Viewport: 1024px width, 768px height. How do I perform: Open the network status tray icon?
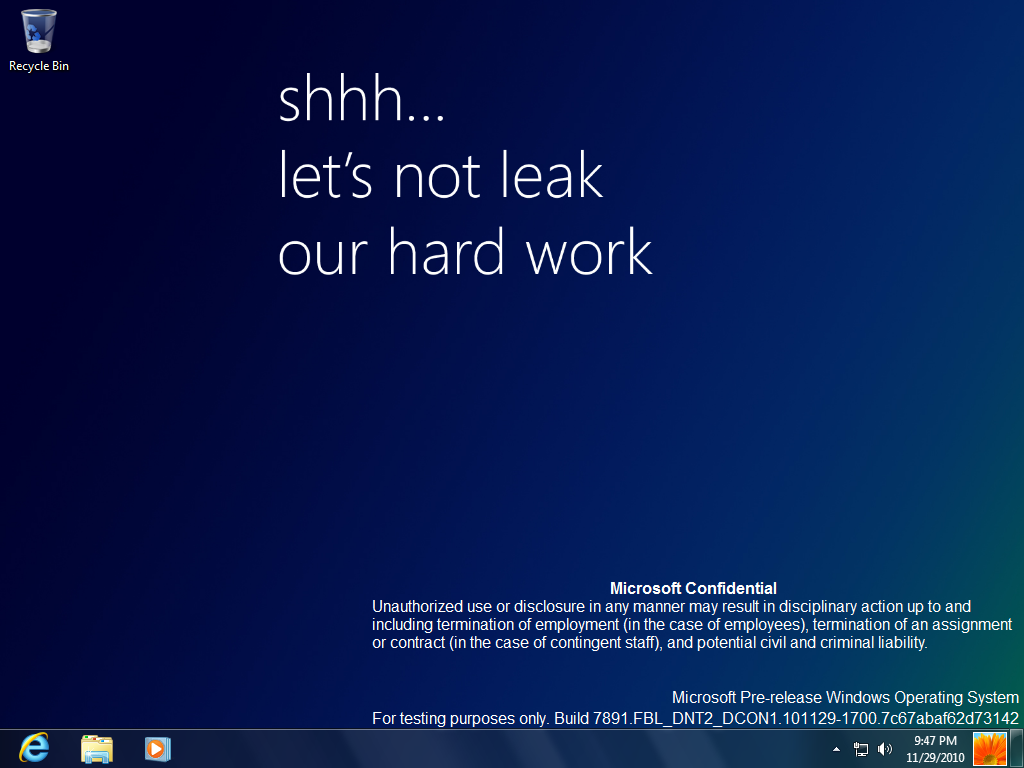point(861,749)
